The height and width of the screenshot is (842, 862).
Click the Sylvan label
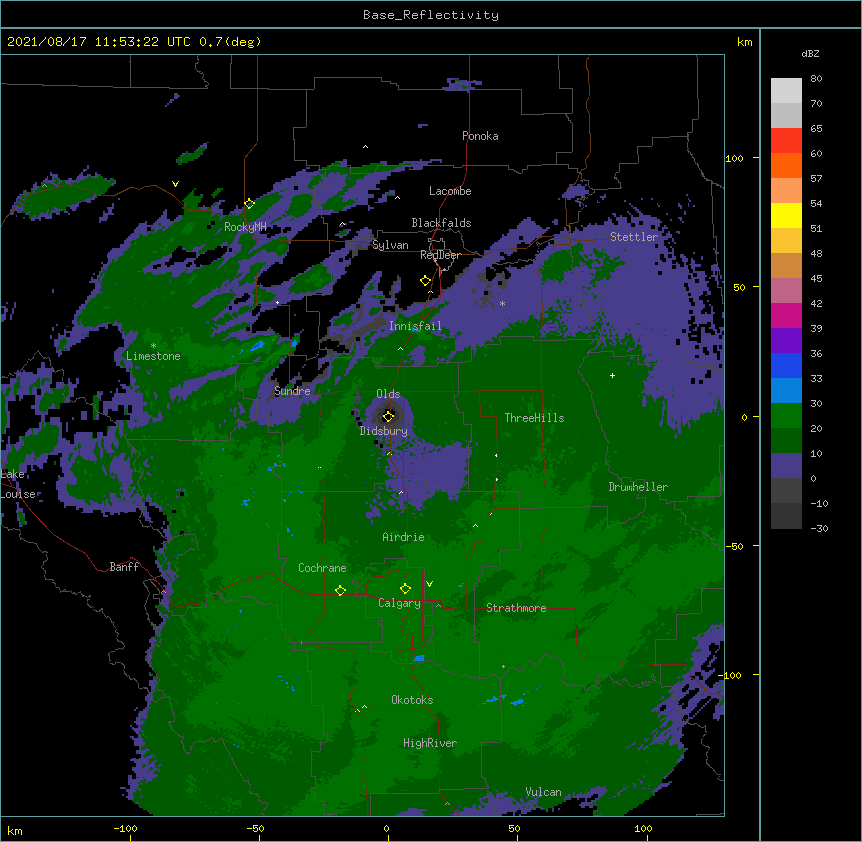[x=390, y=245]
